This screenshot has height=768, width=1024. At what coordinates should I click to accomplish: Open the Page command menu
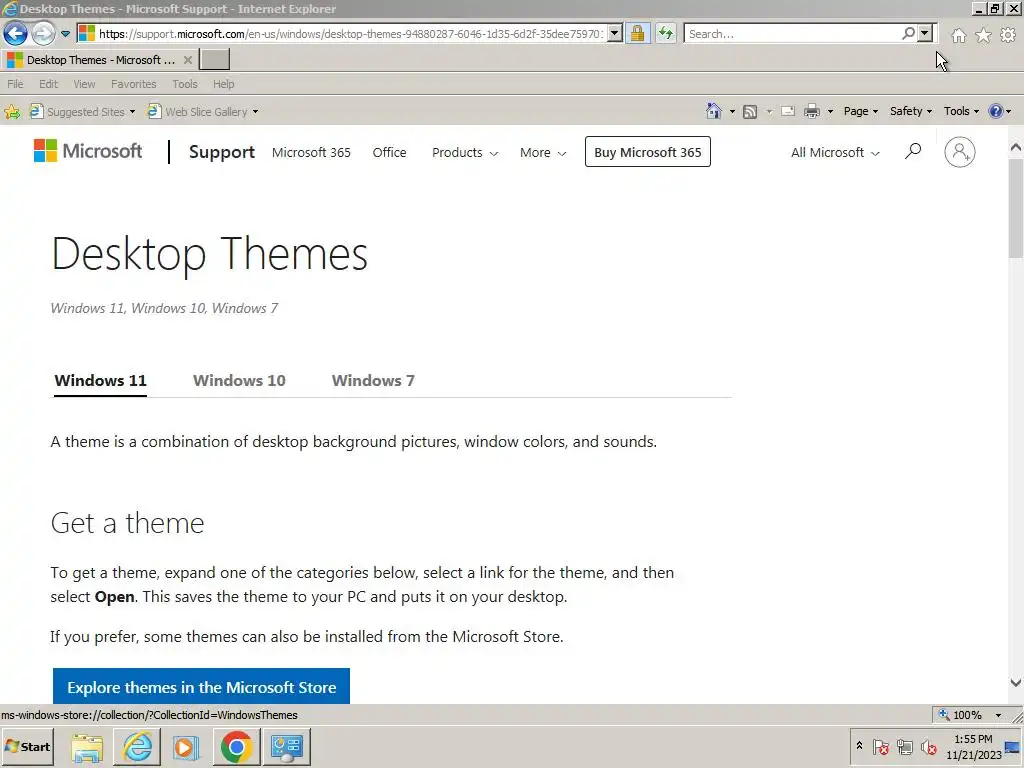(861, 111)
